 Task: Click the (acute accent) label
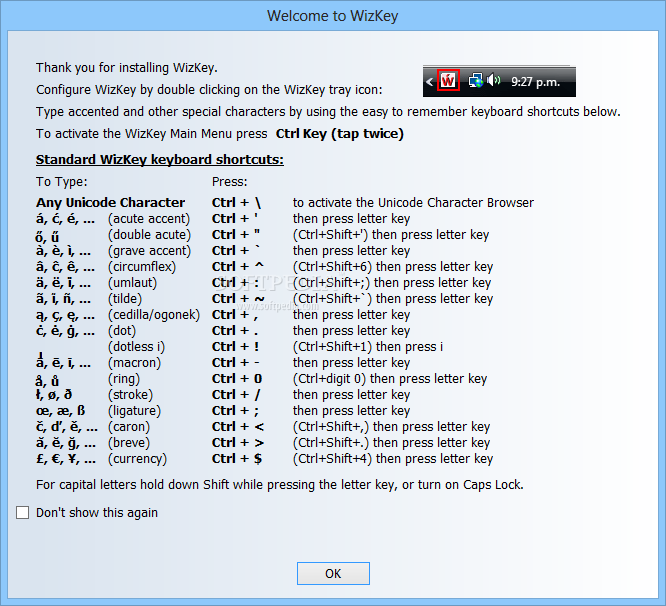(149, 219)
